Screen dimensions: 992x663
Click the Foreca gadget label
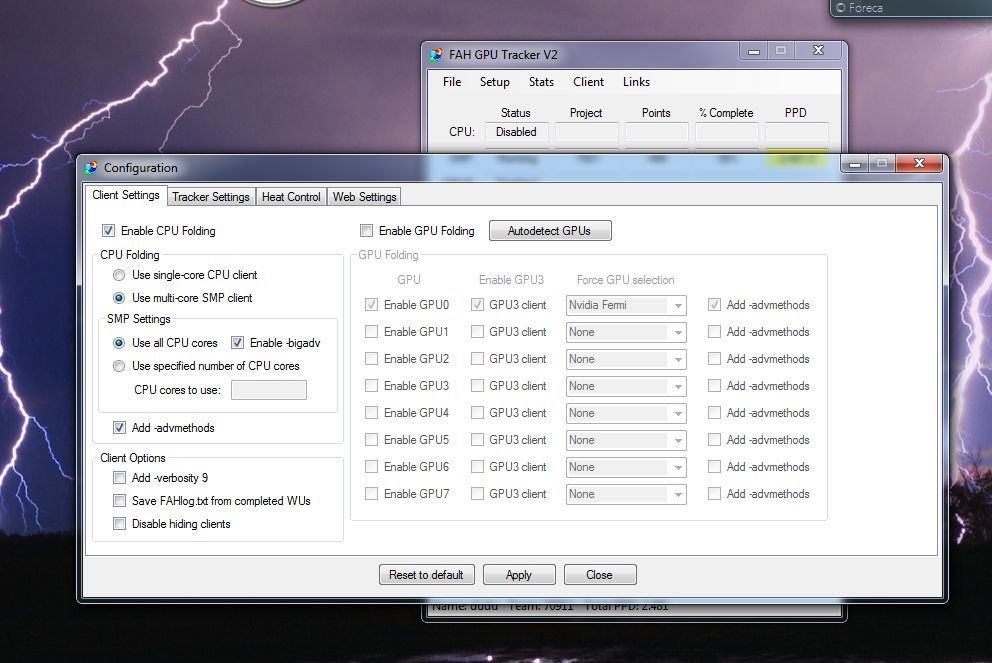point(859,8)
